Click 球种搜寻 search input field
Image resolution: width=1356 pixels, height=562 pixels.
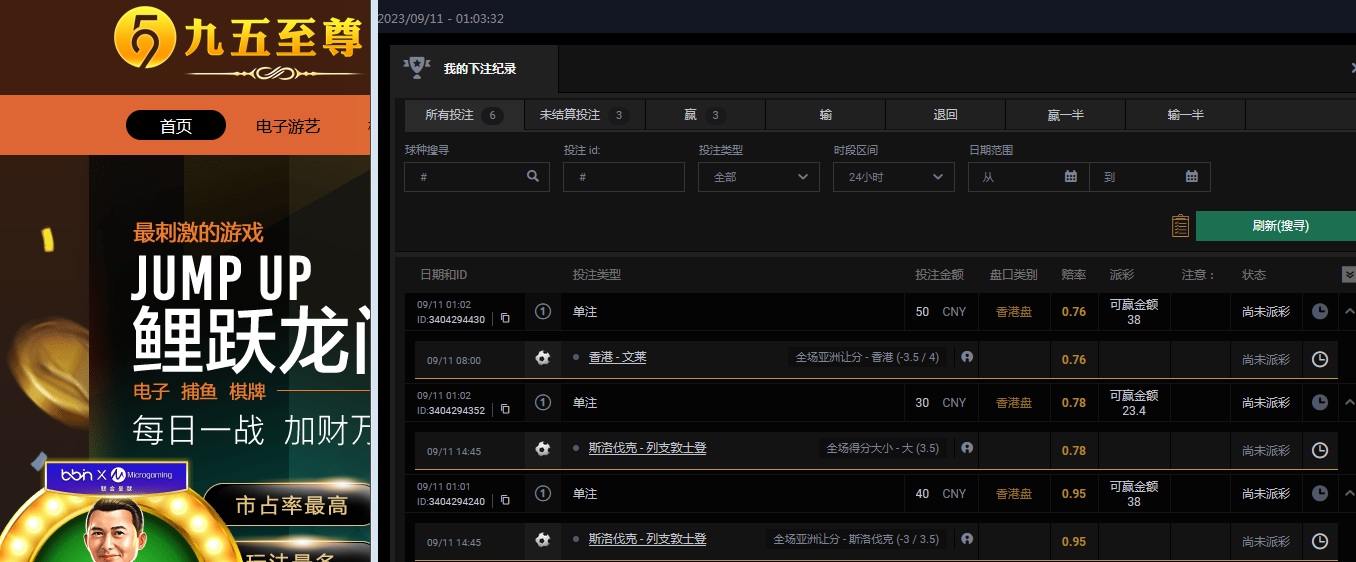pos(477,177)
